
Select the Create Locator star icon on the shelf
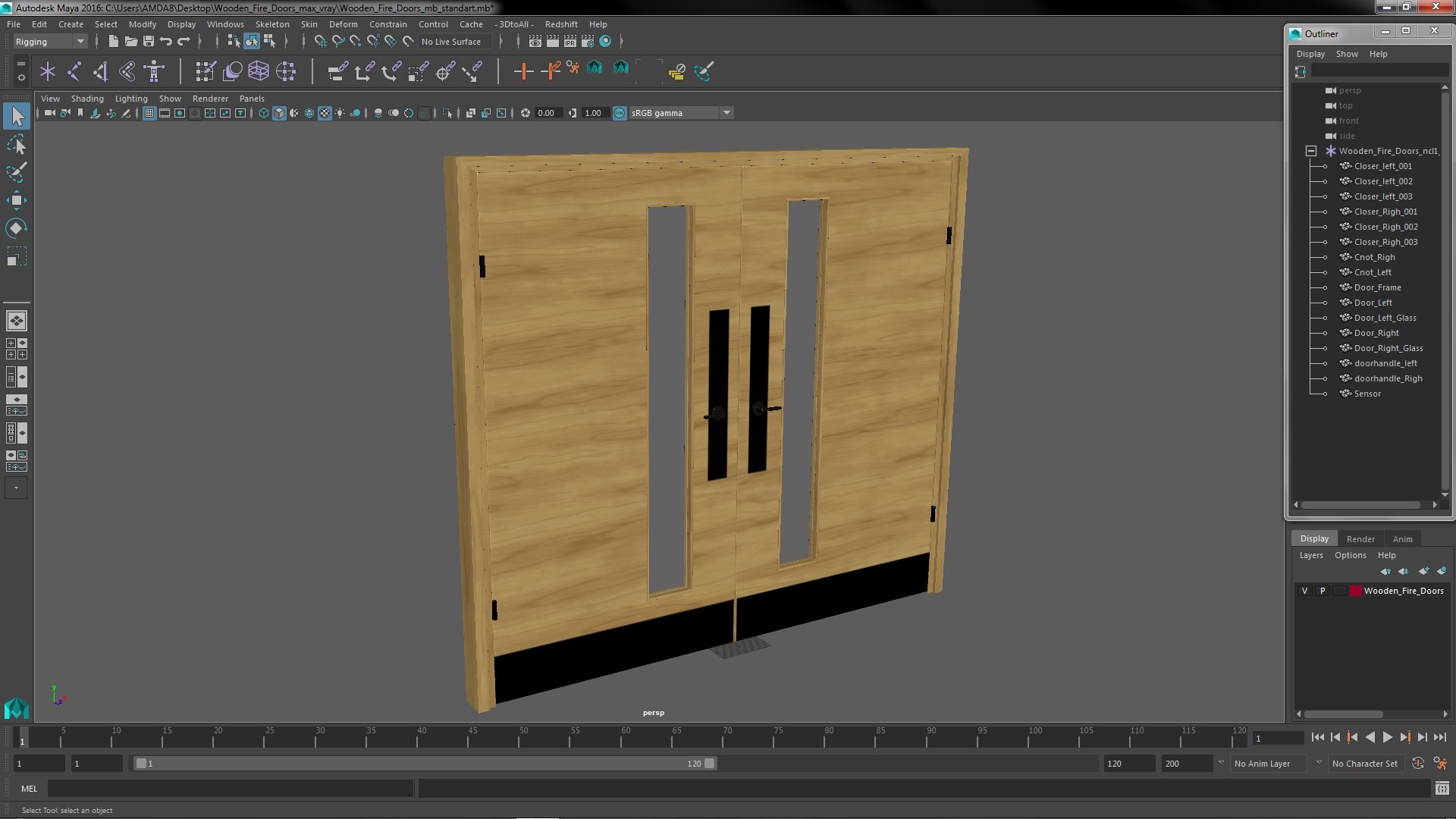(48, 71)
